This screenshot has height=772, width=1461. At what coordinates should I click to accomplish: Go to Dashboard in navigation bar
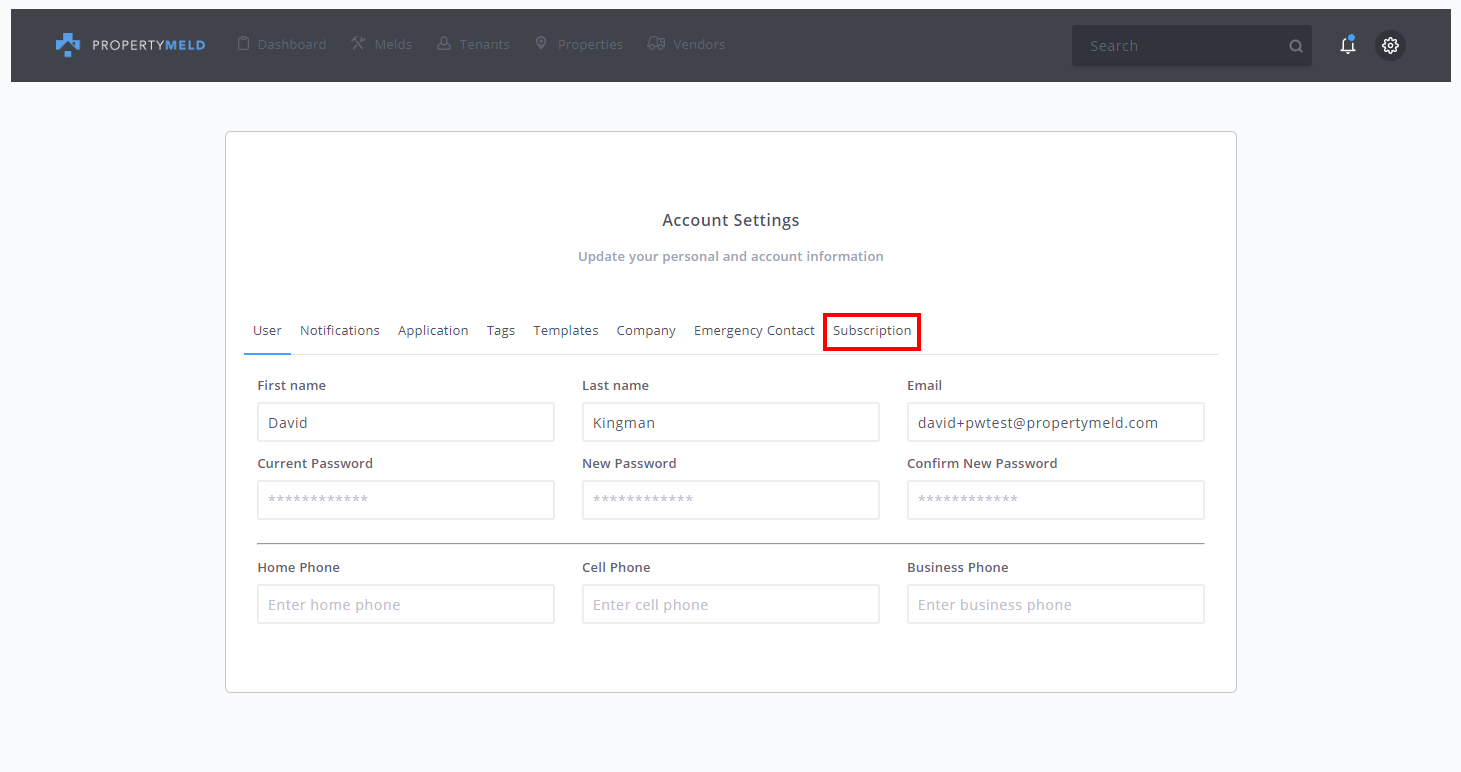coord(282,45)
